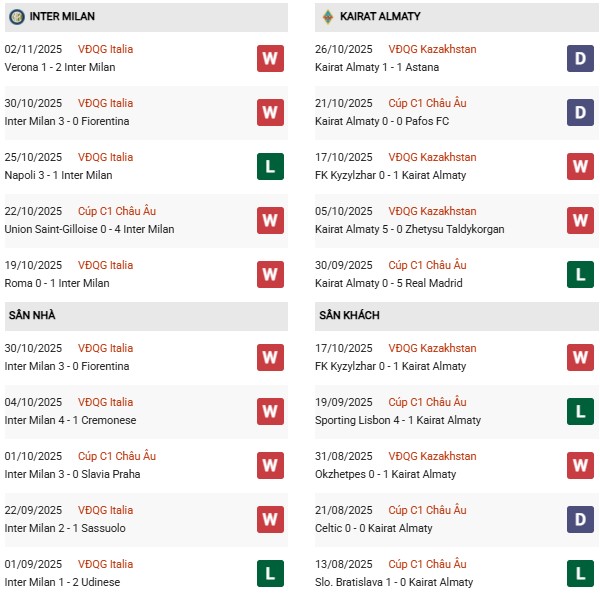Viewport: 600px width, 594px height.
Task: Open the SÂN KHÁCH away matches header
Action: click(x=350, y=315)
